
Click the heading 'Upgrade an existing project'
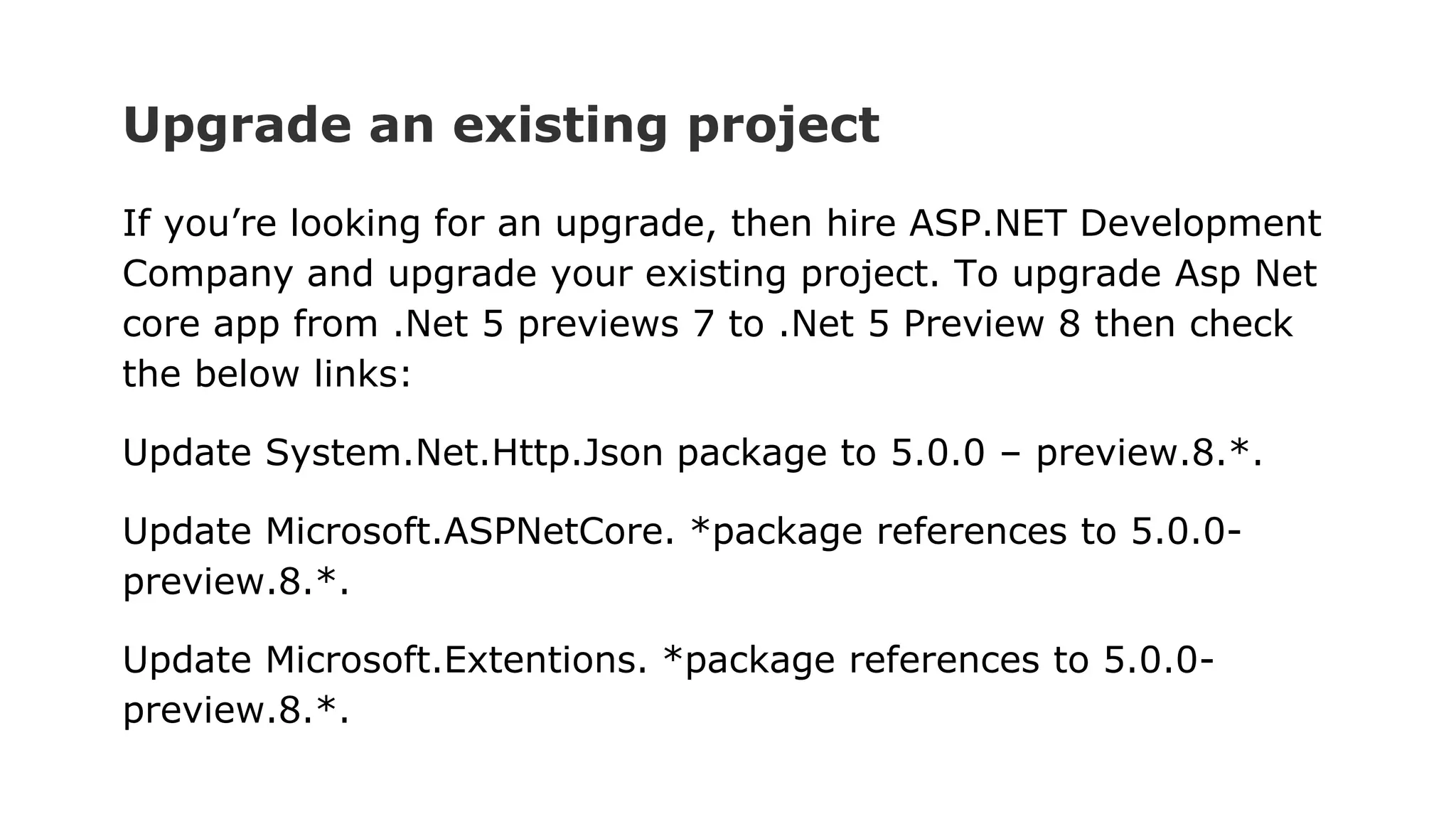click(x=501, y=127)
